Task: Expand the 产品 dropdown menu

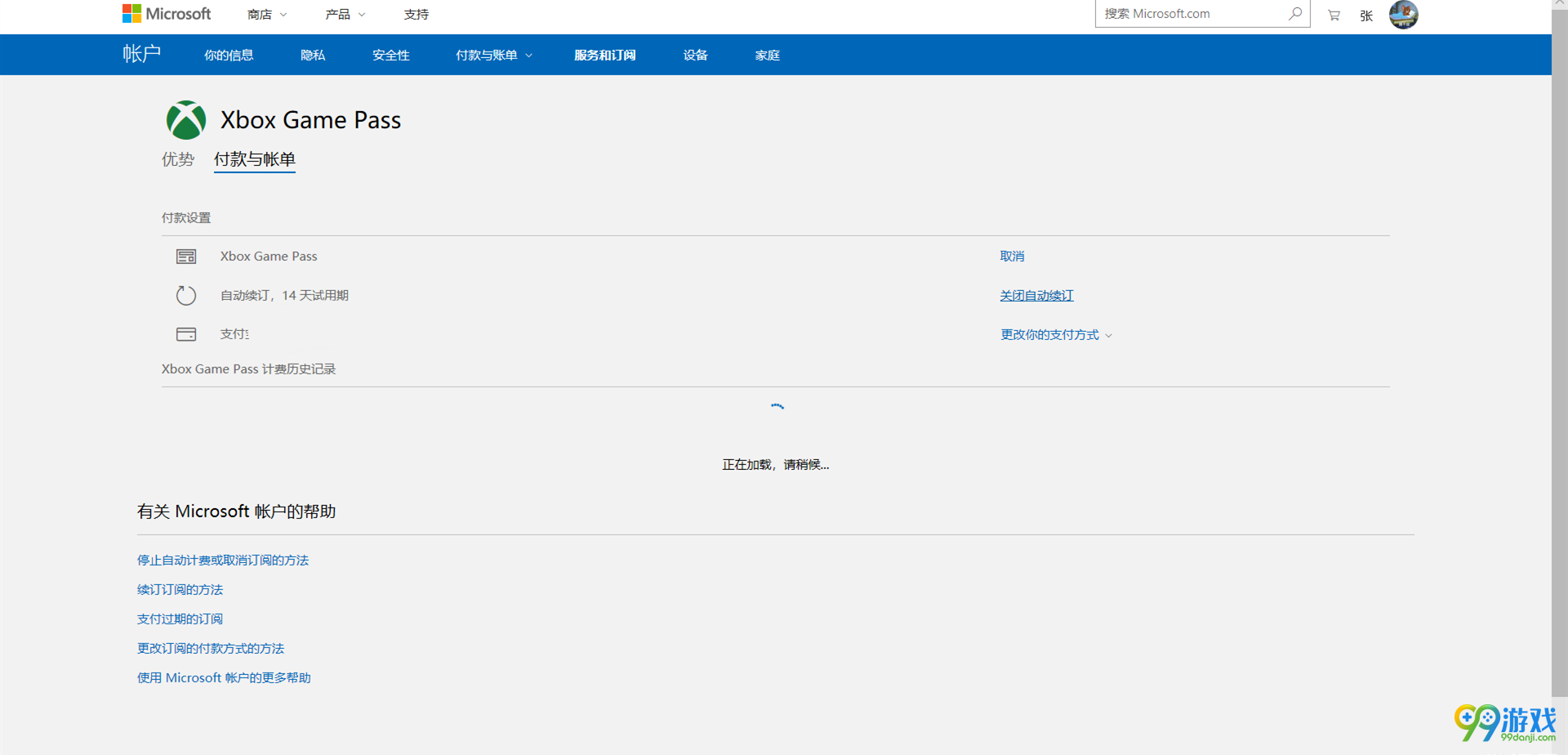Action: click(x=345, y=15)
